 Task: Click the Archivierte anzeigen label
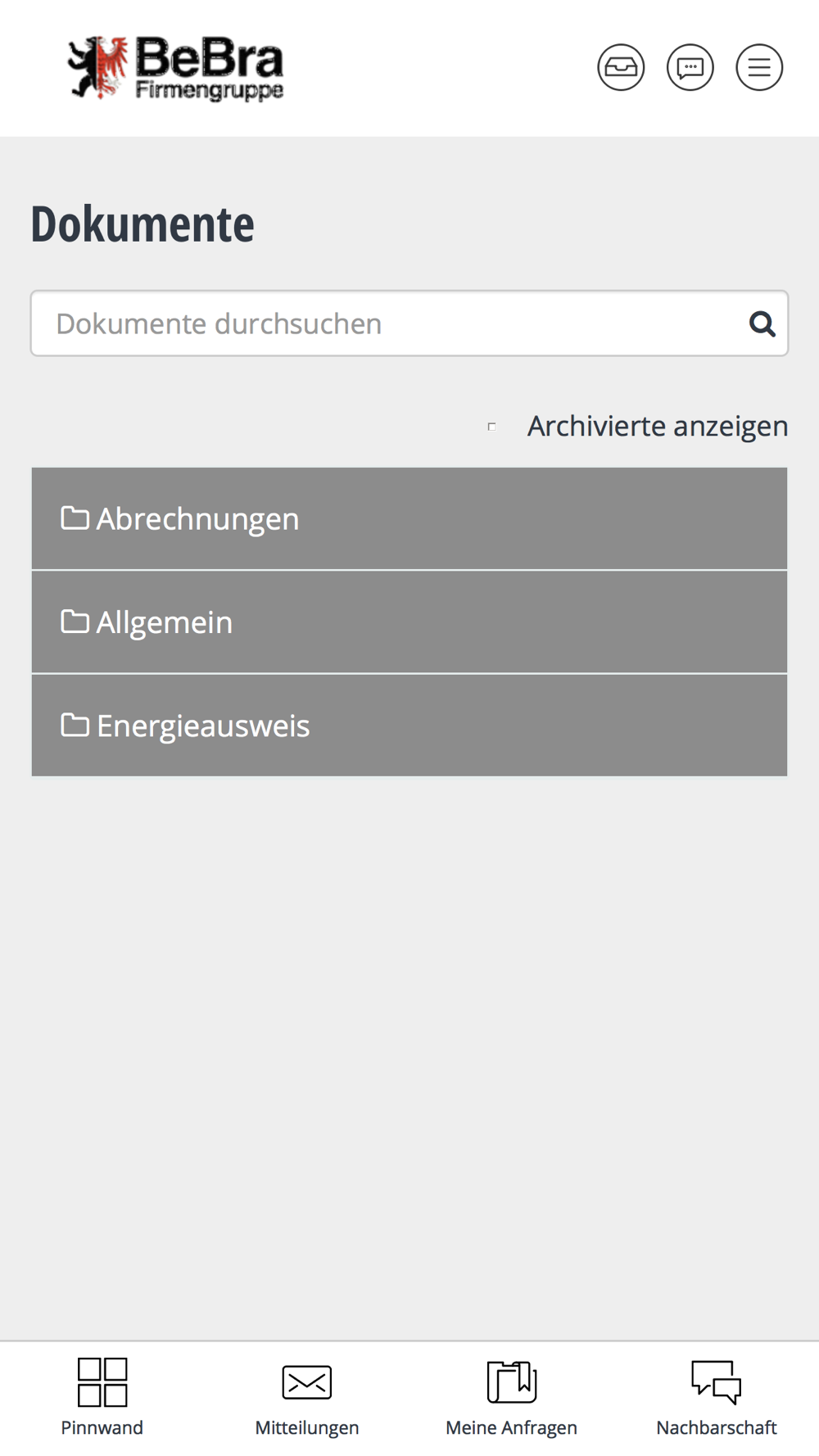(x=657, y=426)
